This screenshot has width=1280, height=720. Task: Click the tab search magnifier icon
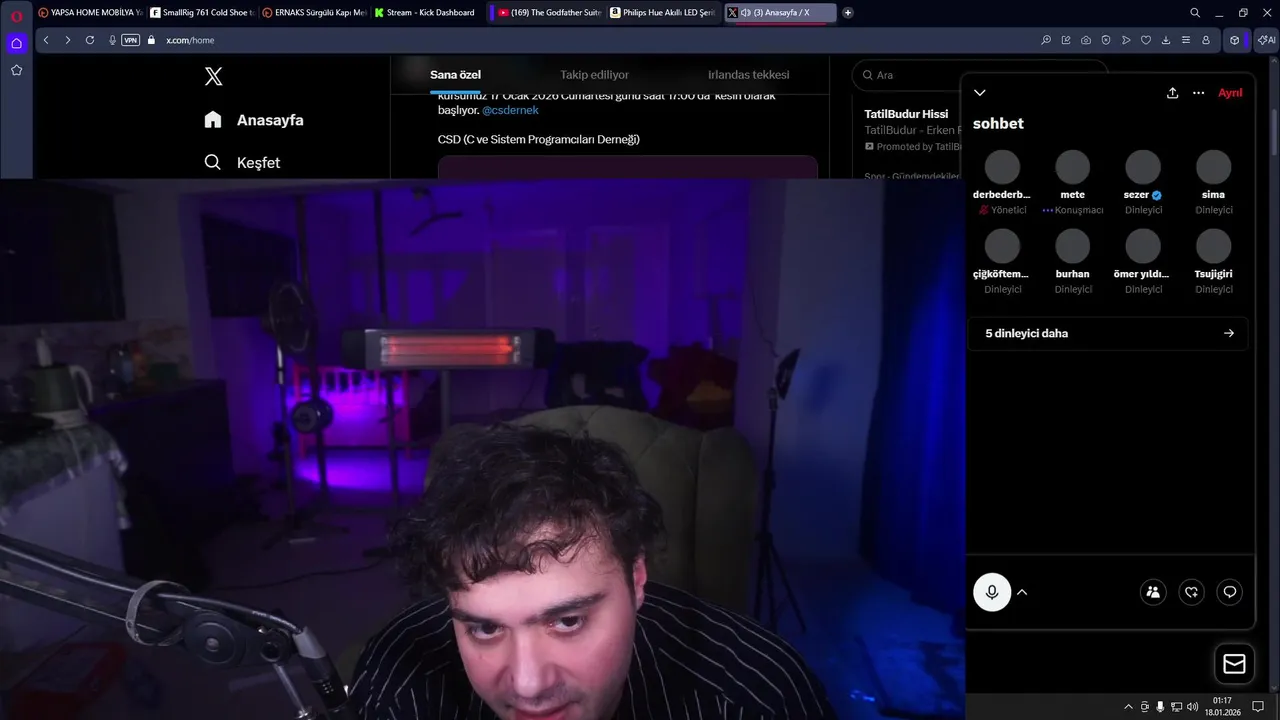[1195, 13]
